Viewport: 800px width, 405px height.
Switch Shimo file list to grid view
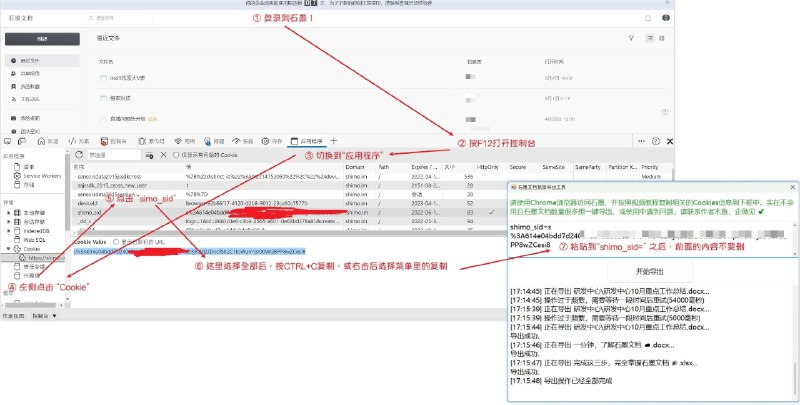pos(662,38)
